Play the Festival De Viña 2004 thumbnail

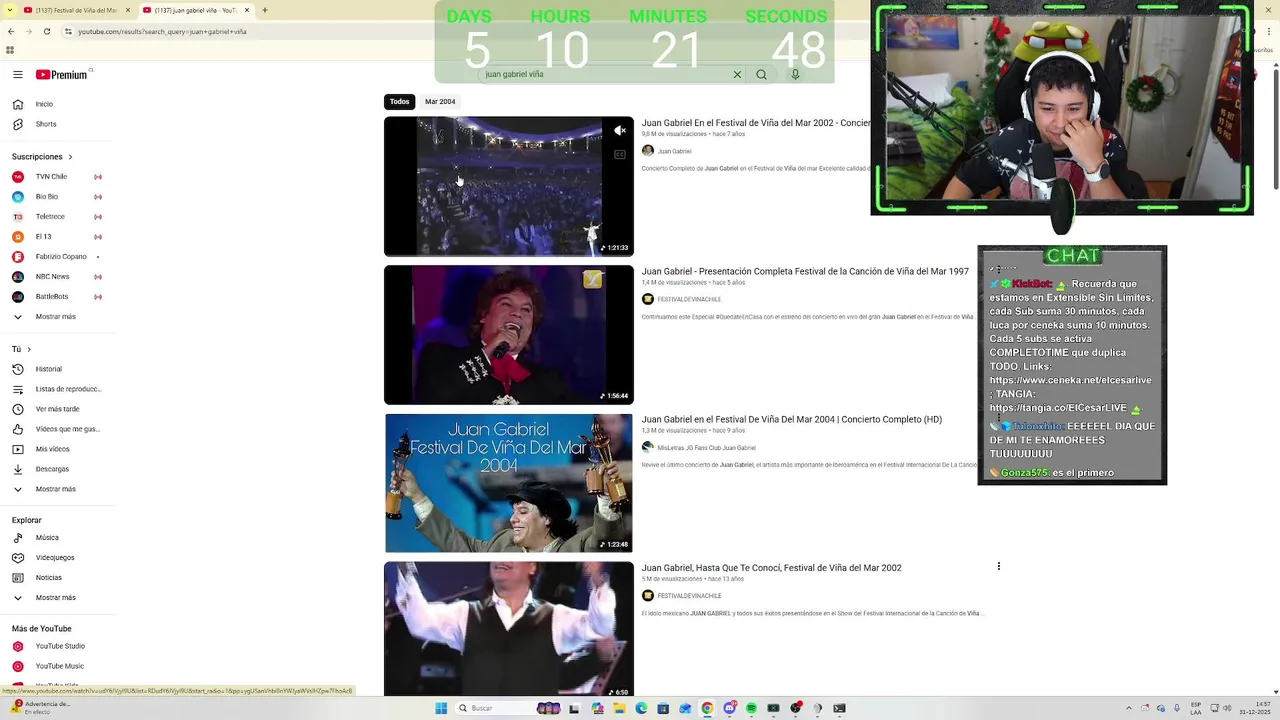(x=509, y=483)
